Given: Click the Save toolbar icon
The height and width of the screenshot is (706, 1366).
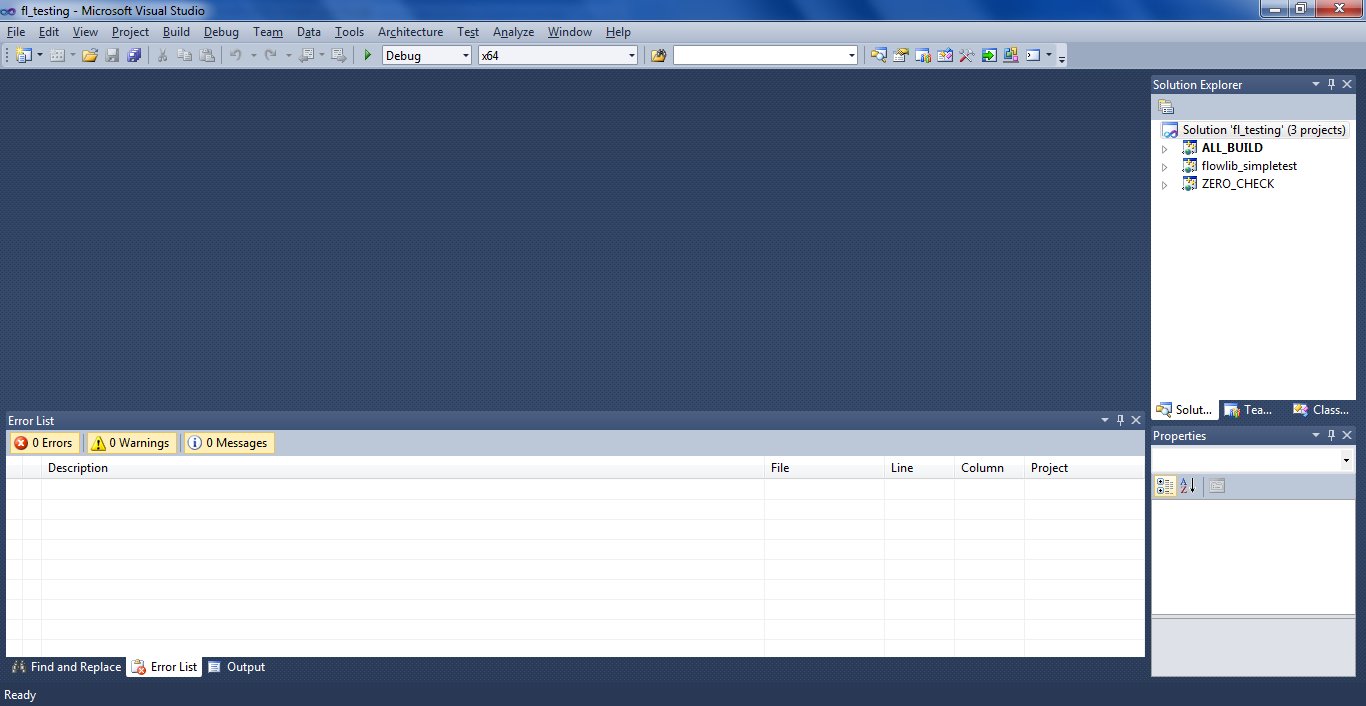Looking at the screenshot, I should click(x=112, y=55).
